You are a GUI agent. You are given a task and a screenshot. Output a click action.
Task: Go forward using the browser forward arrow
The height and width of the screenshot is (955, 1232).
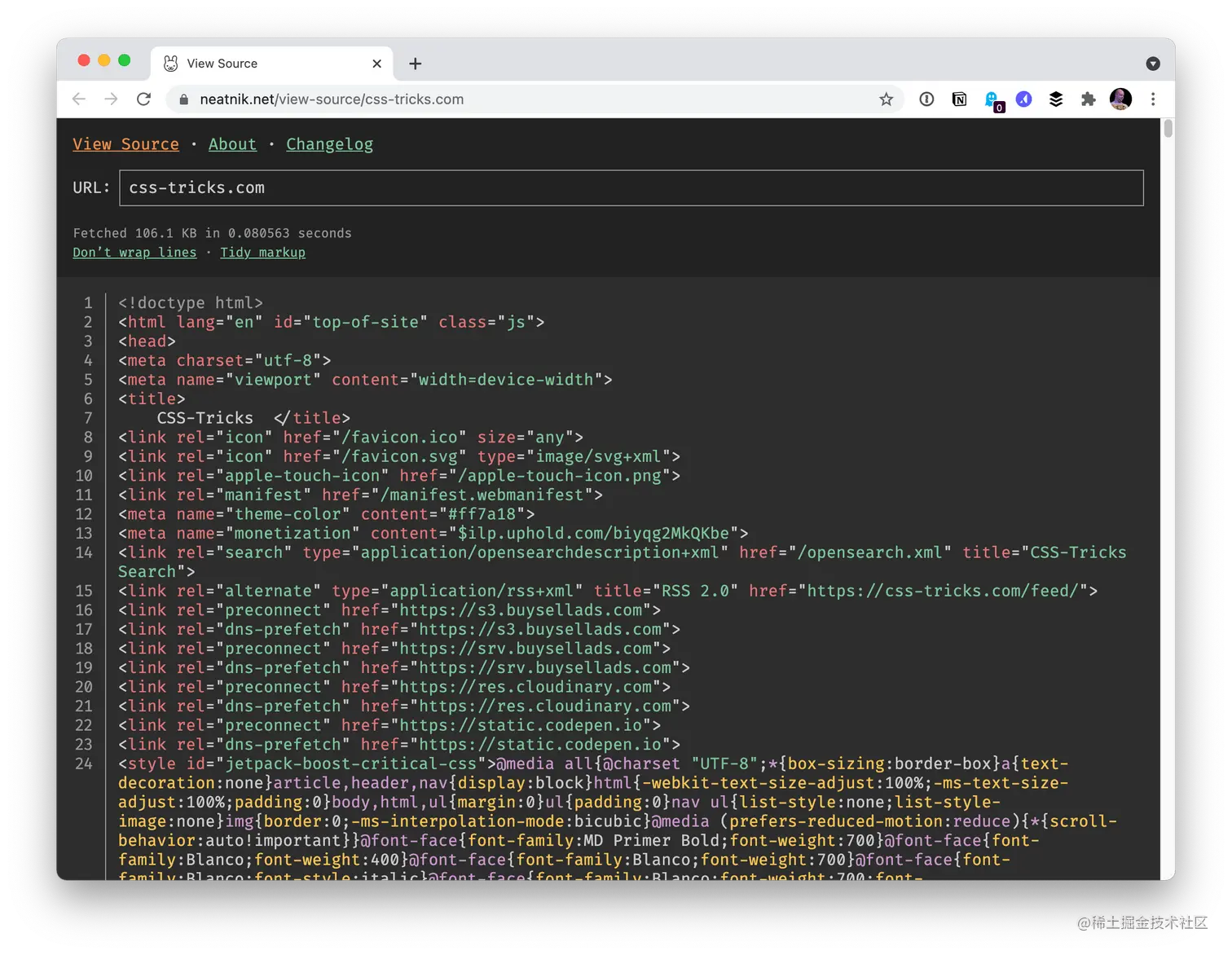tap(111, 99)
